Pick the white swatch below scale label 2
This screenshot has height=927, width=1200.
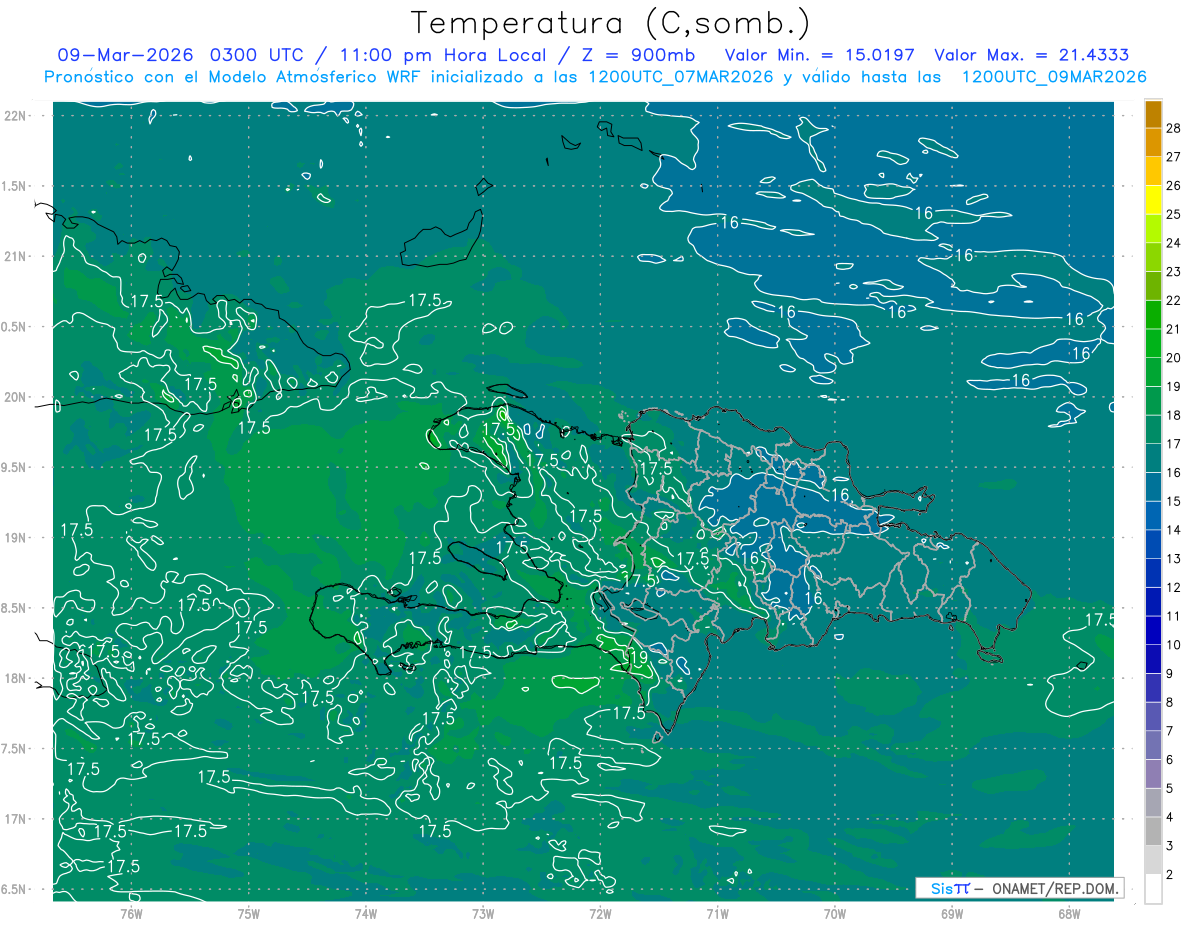click(1153, 889)
